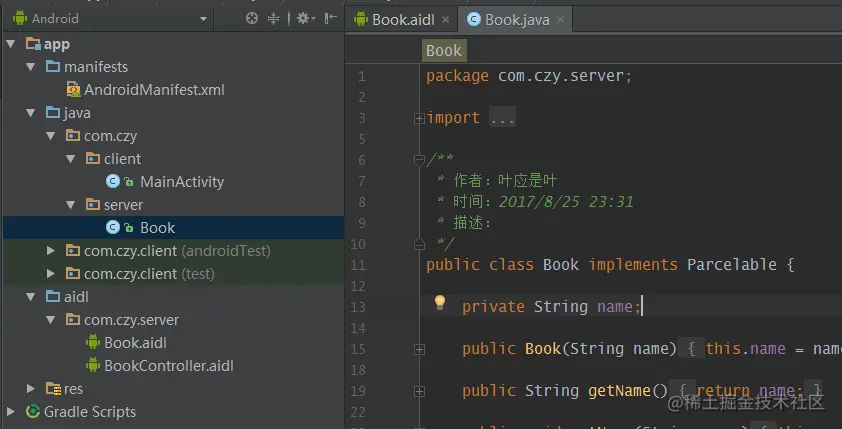Select the MainActivity class

click(182, 182)
